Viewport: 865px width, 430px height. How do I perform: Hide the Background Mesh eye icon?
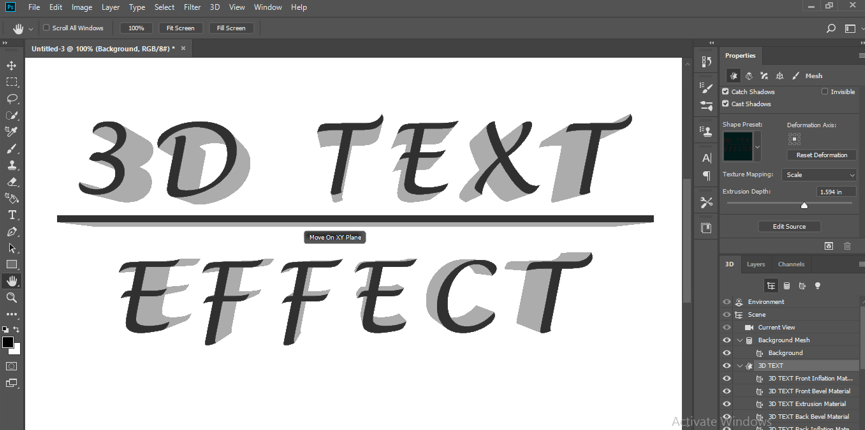(727, 340)
